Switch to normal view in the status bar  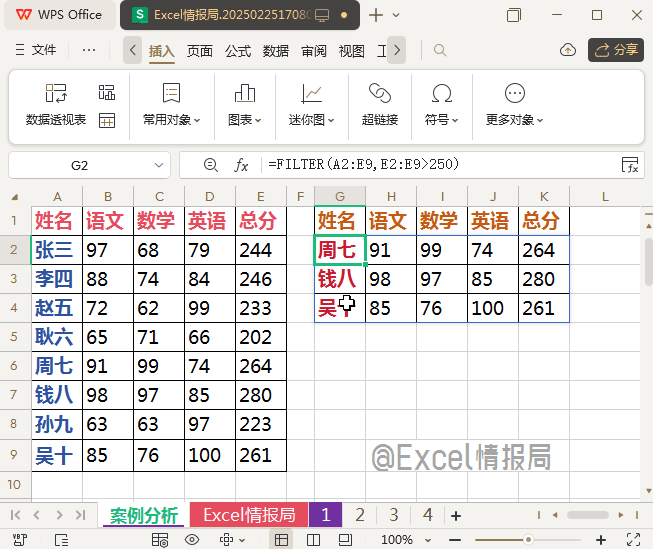(283, 540)
